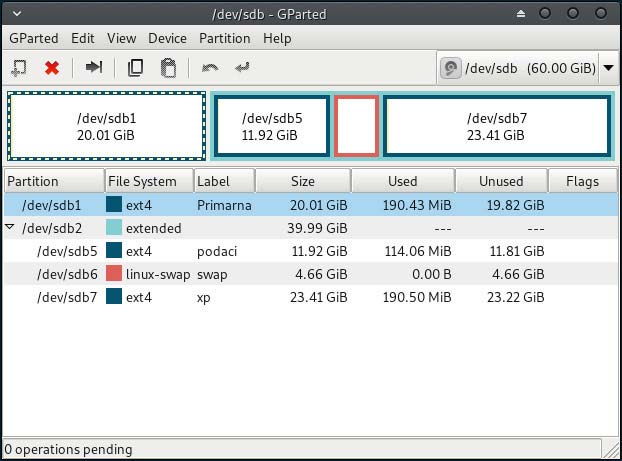622x461 pixels.
Task: Click the Undo last operation icon
Action: click(210, 68)
